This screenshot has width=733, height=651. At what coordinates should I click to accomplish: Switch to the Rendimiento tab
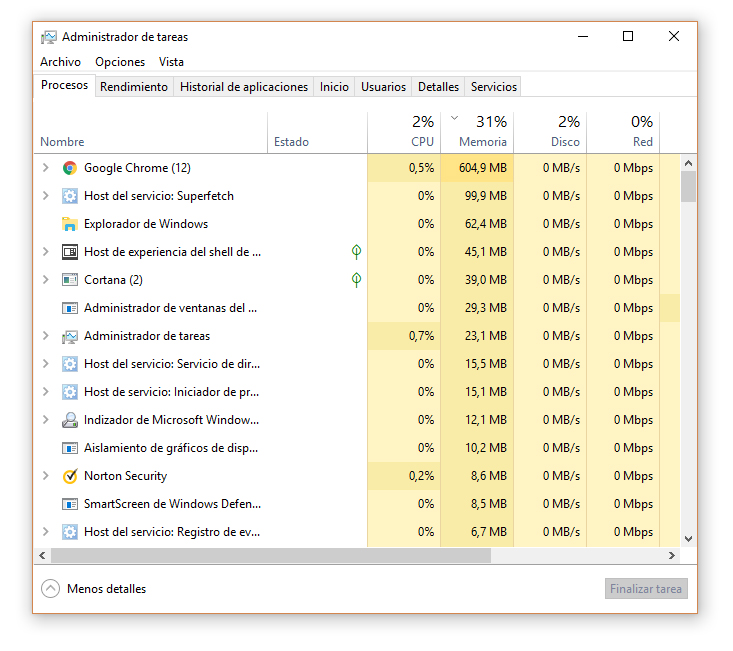(134, 87)
